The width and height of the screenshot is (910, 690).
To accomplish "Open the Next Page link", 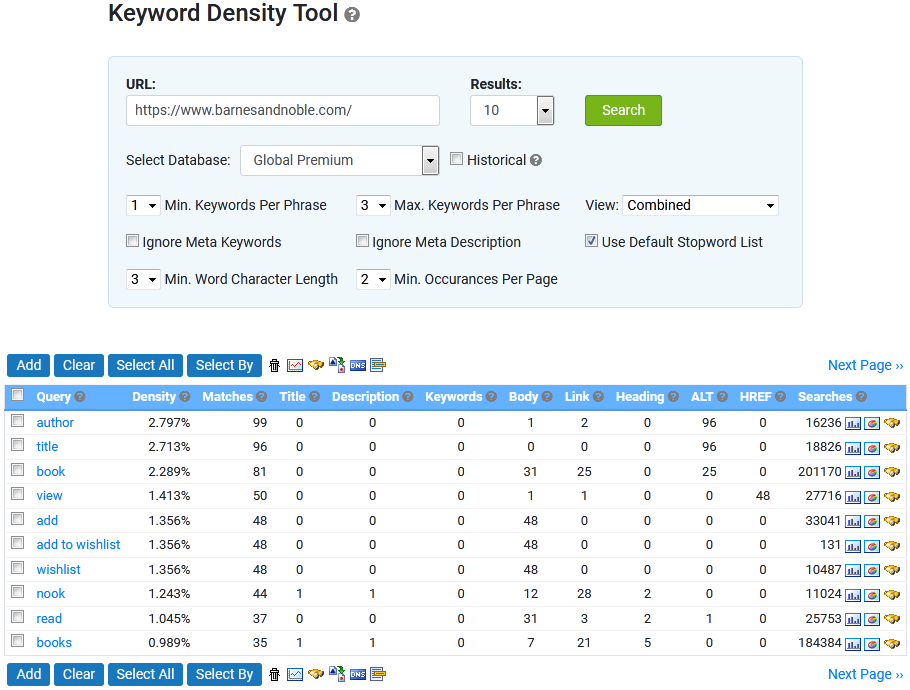I will 865,365.
